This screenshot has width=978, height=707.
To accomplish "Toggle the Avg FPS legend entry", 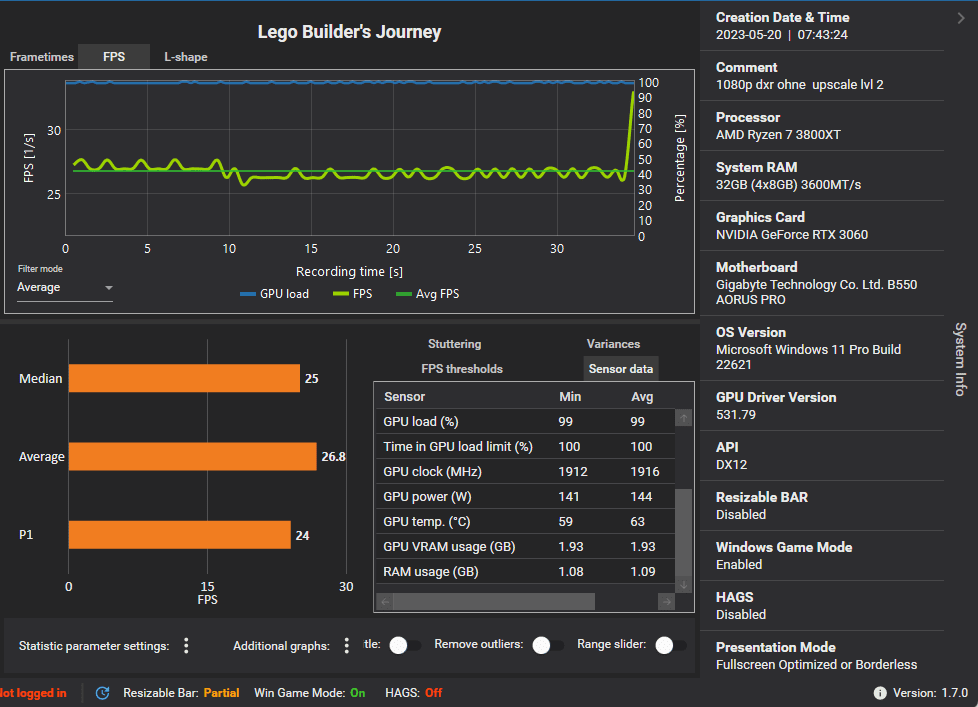I will pos(428,294).
